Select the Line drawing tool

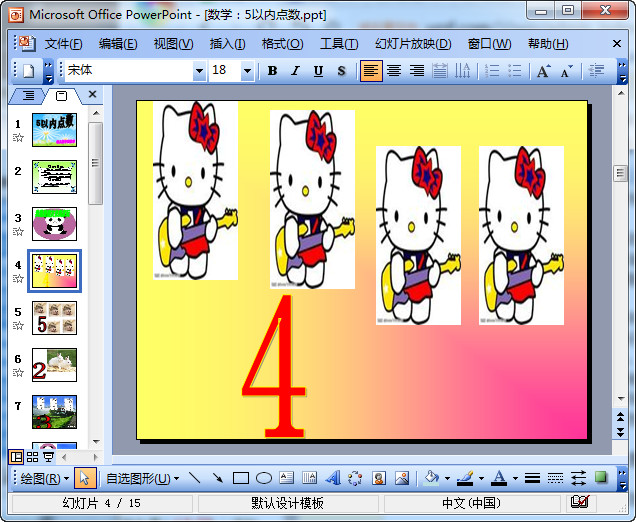[x=195, y=478]
